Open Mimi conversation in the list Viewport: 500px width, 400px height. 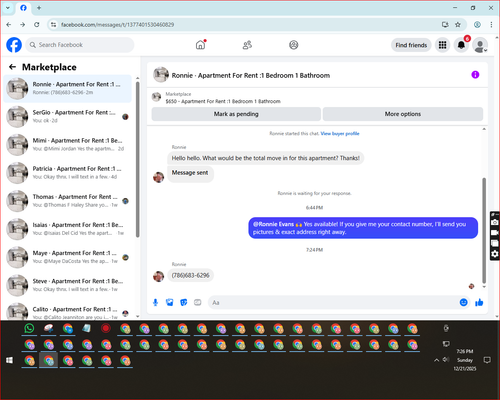68,145
